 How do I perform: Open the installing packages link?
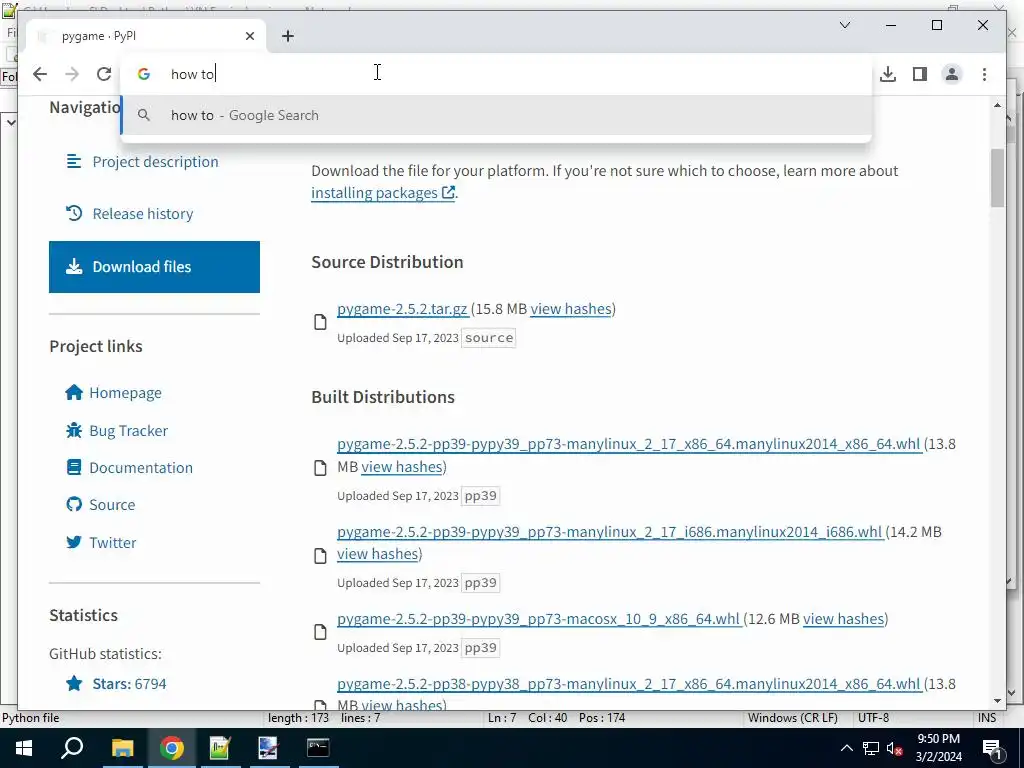coord(383,193)
